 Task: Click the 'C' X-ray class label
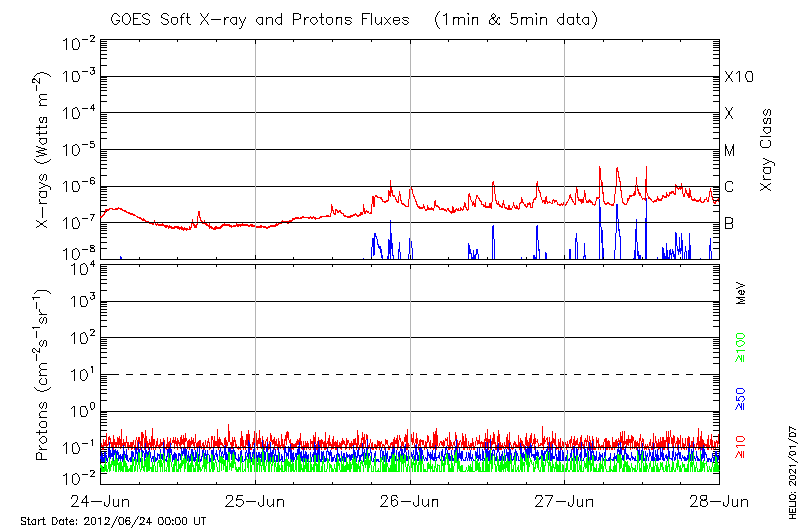point(729,187)
